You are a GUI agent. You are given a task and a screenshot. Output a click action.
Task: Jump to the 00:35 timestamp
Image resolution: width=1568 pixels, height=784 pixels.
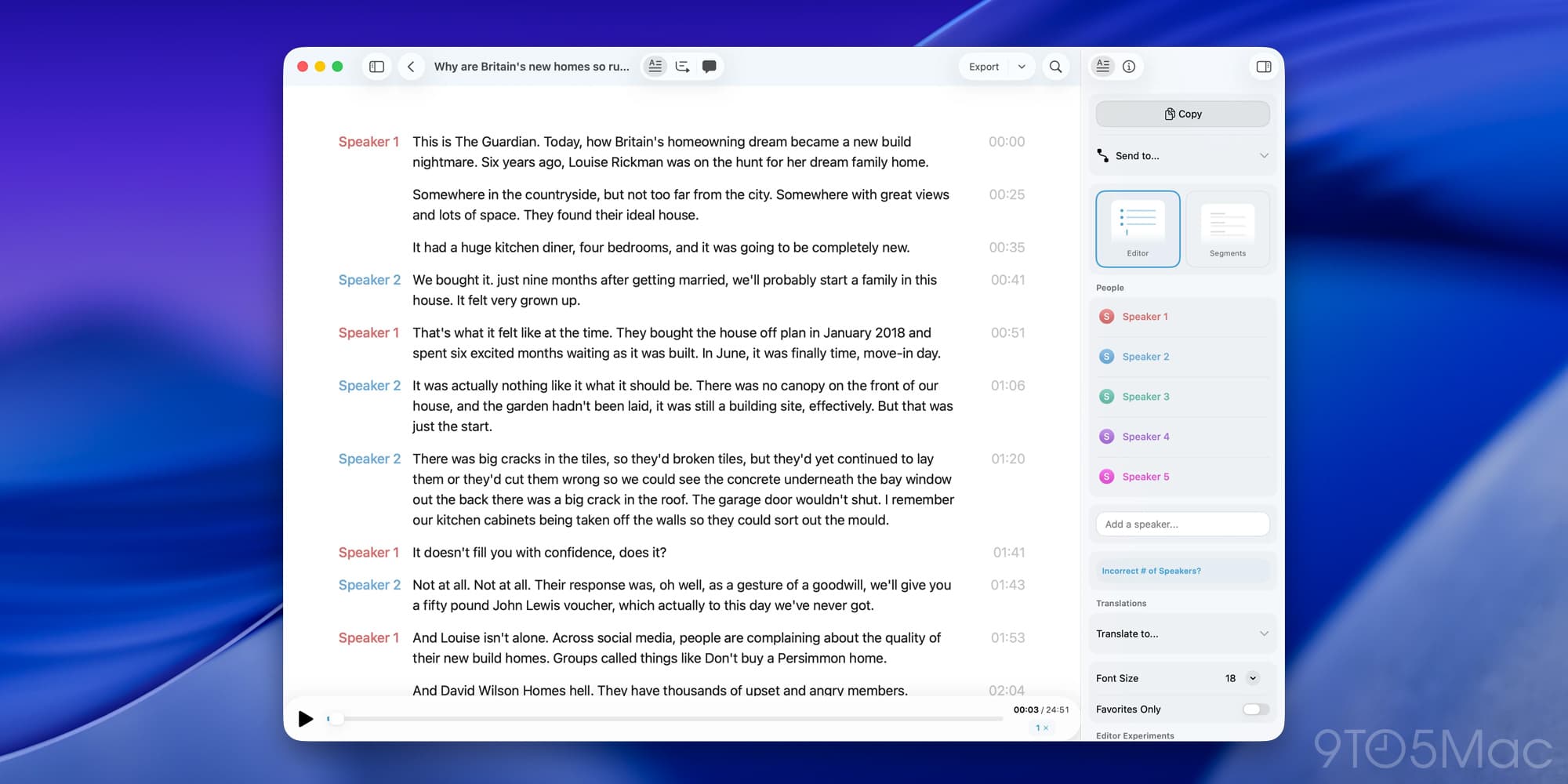[1007, 248]
